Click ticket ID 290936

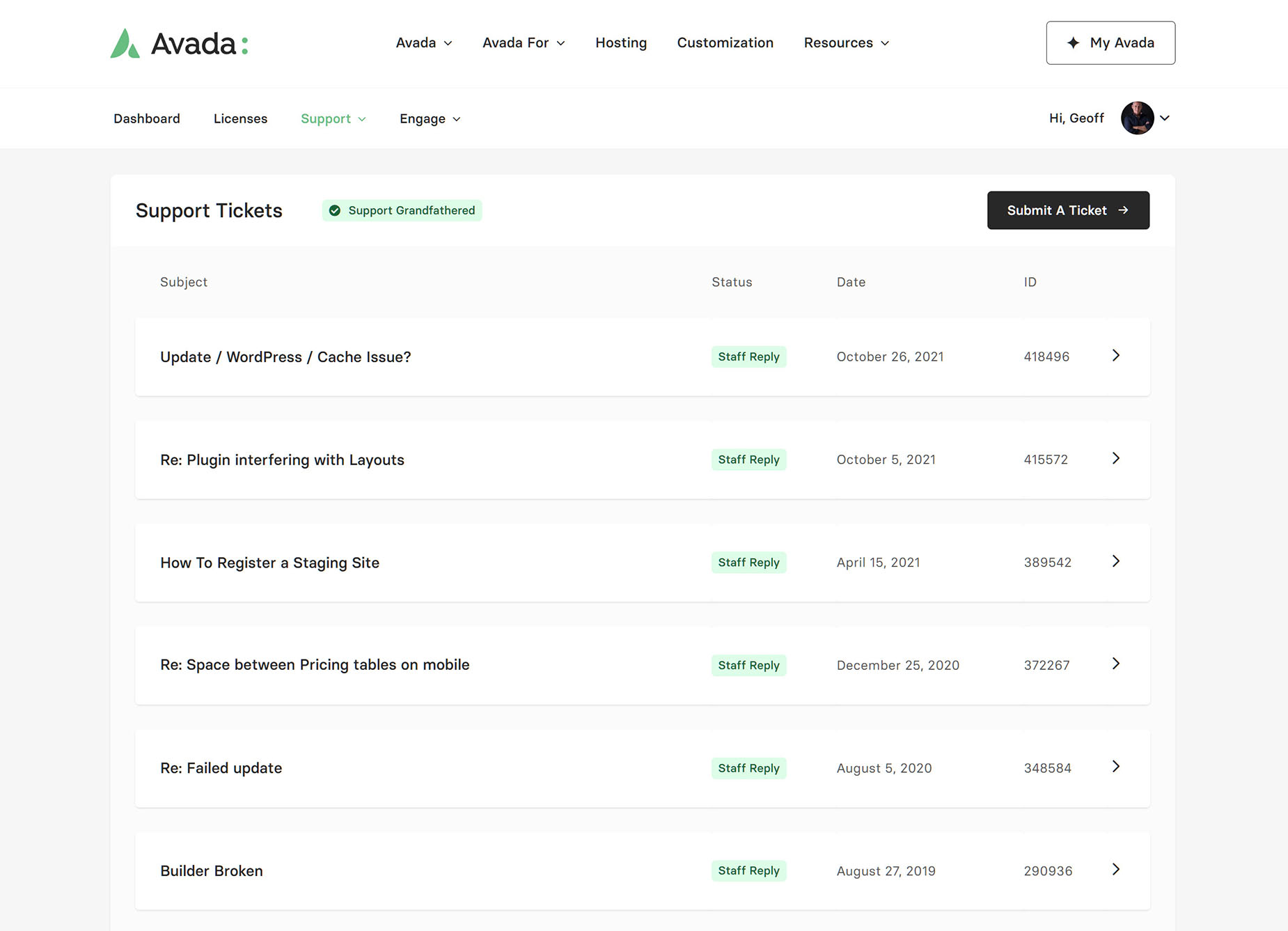[1048, 871]
